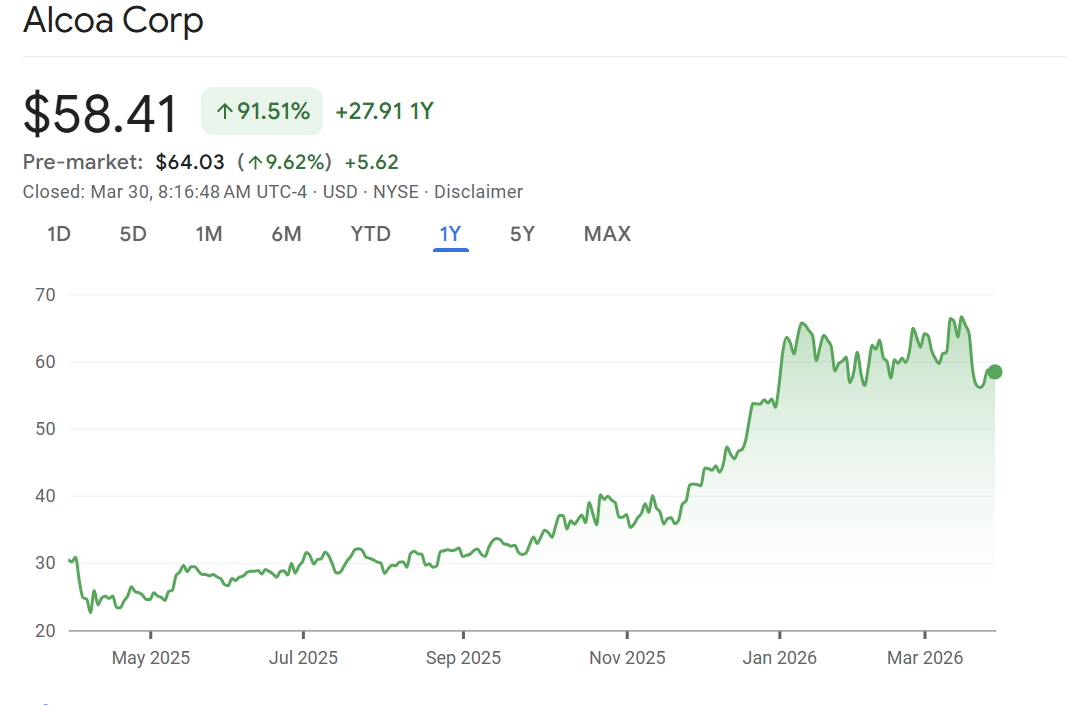
Task: Open the Disclaimer link
Action: click(478, 192)
